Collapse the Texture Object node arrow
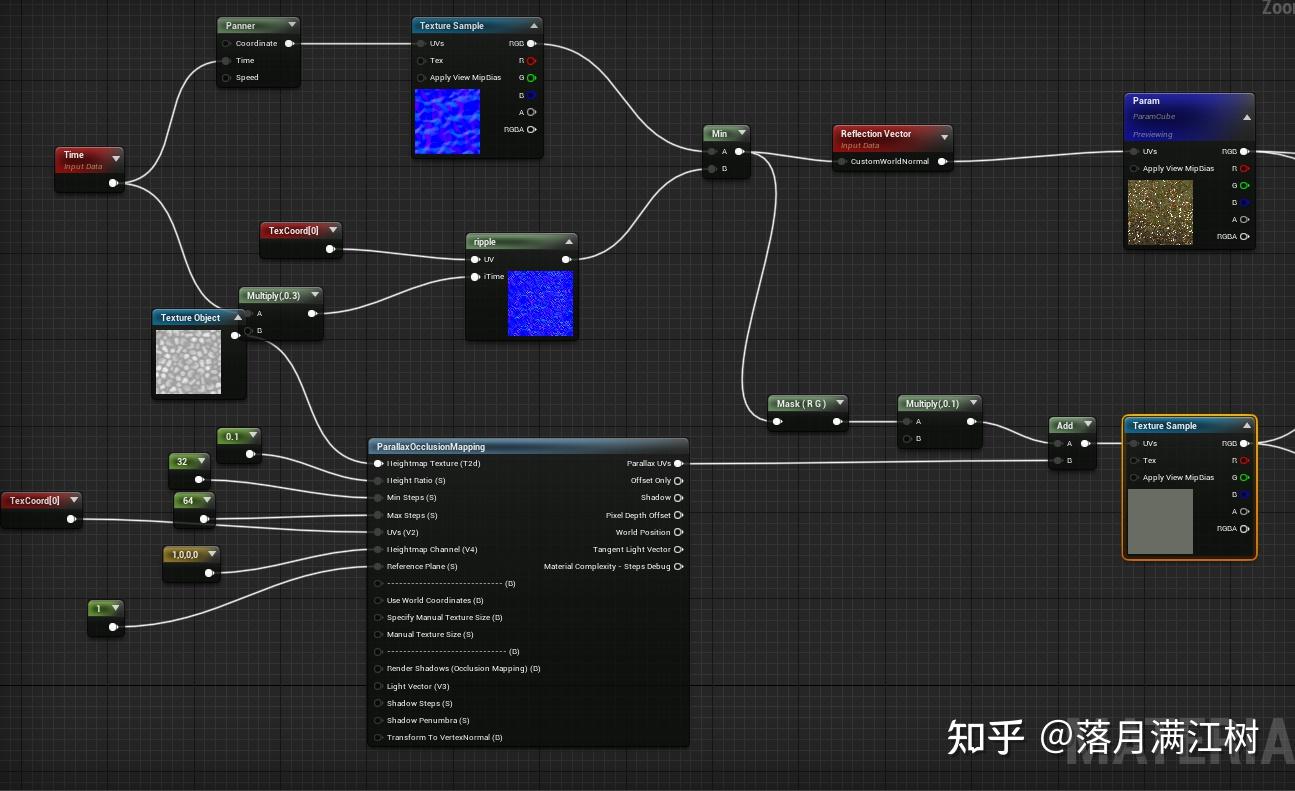The height and width of the screenshot is (791, 1295). (x=238, y=318)
